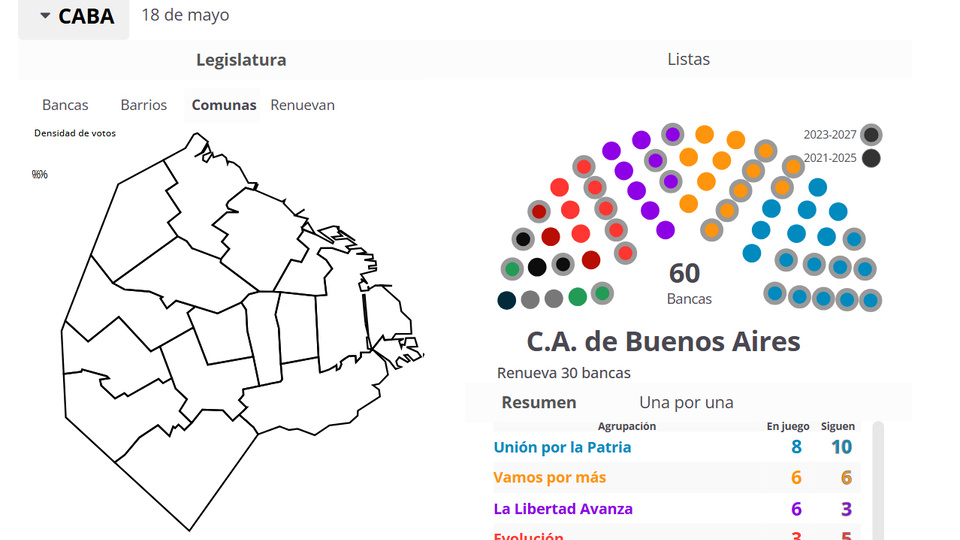Open the CABA district dropdown
This screenshot has height=540, width=960.
76,17
